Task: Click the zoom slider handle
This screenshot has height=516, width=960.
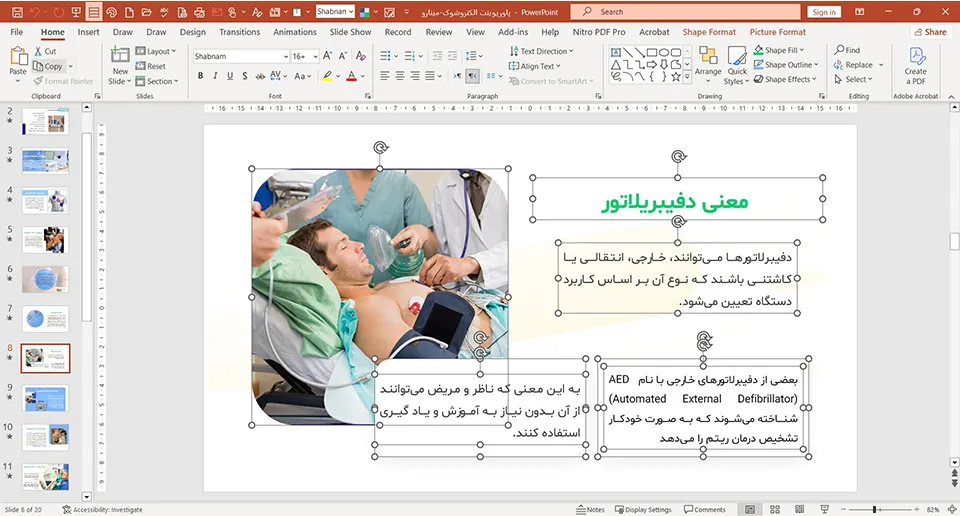Action: point(875,509)
